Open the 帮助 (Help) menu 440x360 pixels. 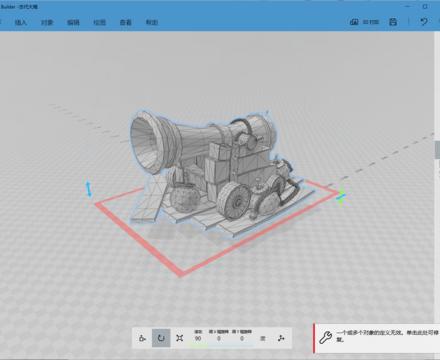pyautogui.click(x=152, y=22)
